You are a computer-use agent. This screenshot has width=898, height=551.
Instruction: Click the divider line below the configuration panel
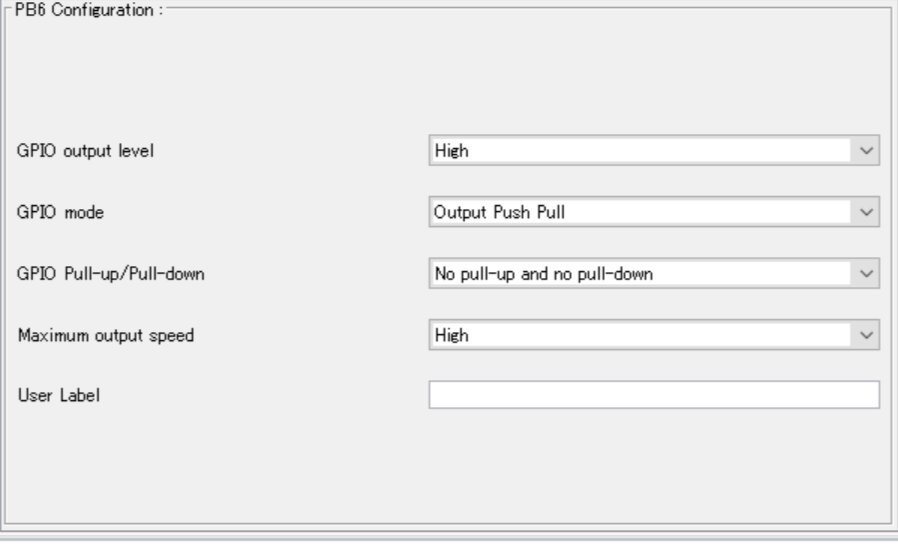(449, 540)
